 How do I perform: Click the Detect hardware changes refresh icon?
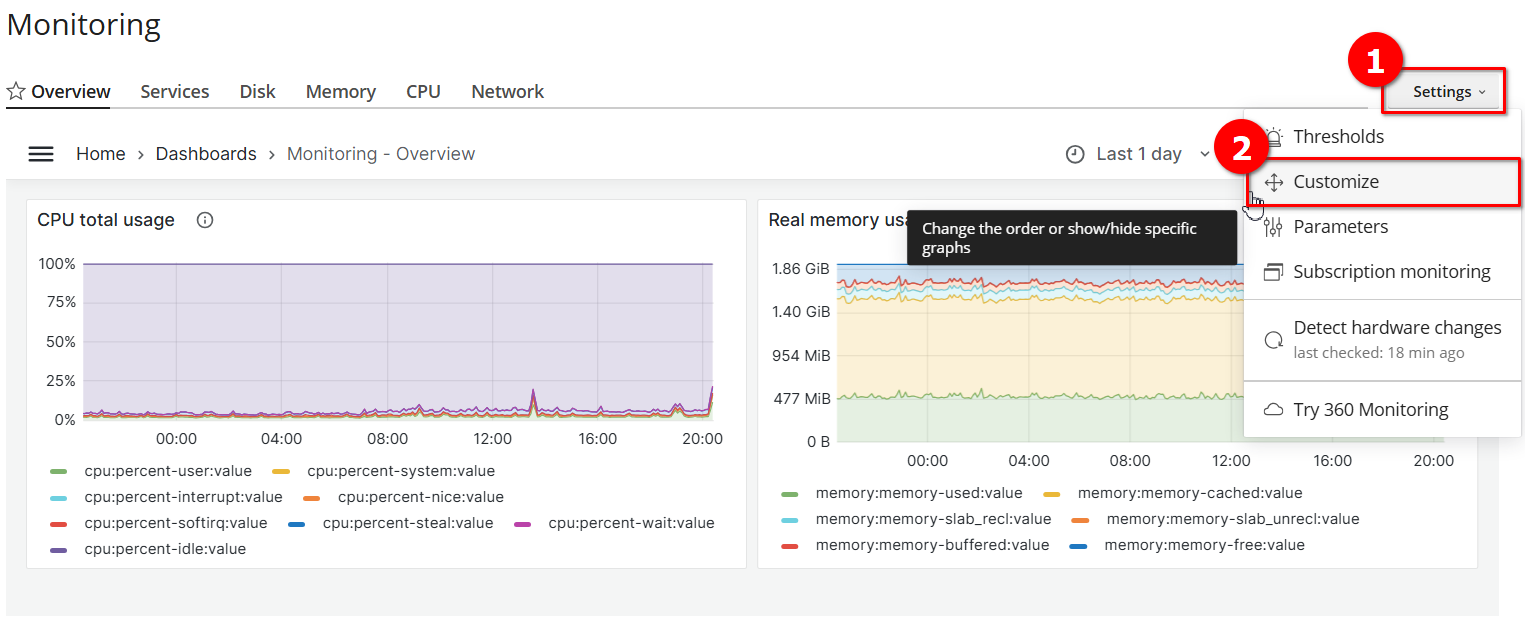point(1273,340)
